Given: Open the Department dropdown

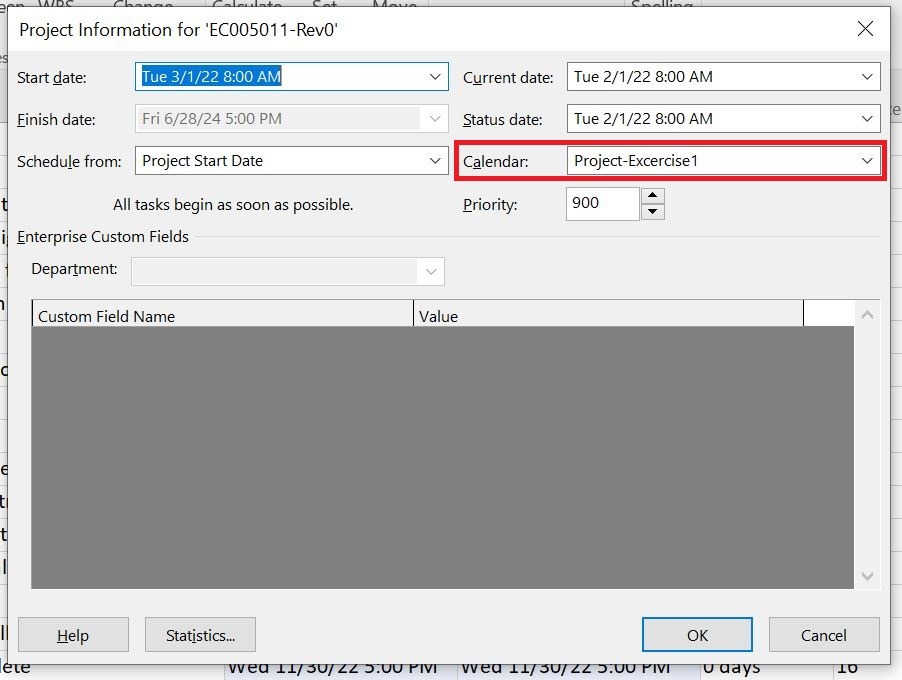Looking at the screenshot, I should point(431,272).
